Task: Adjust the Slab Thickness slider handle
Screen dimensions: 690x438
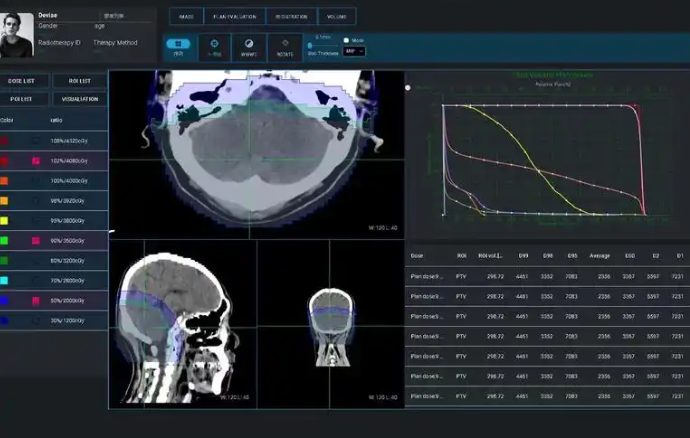Action: pos(310,45)
